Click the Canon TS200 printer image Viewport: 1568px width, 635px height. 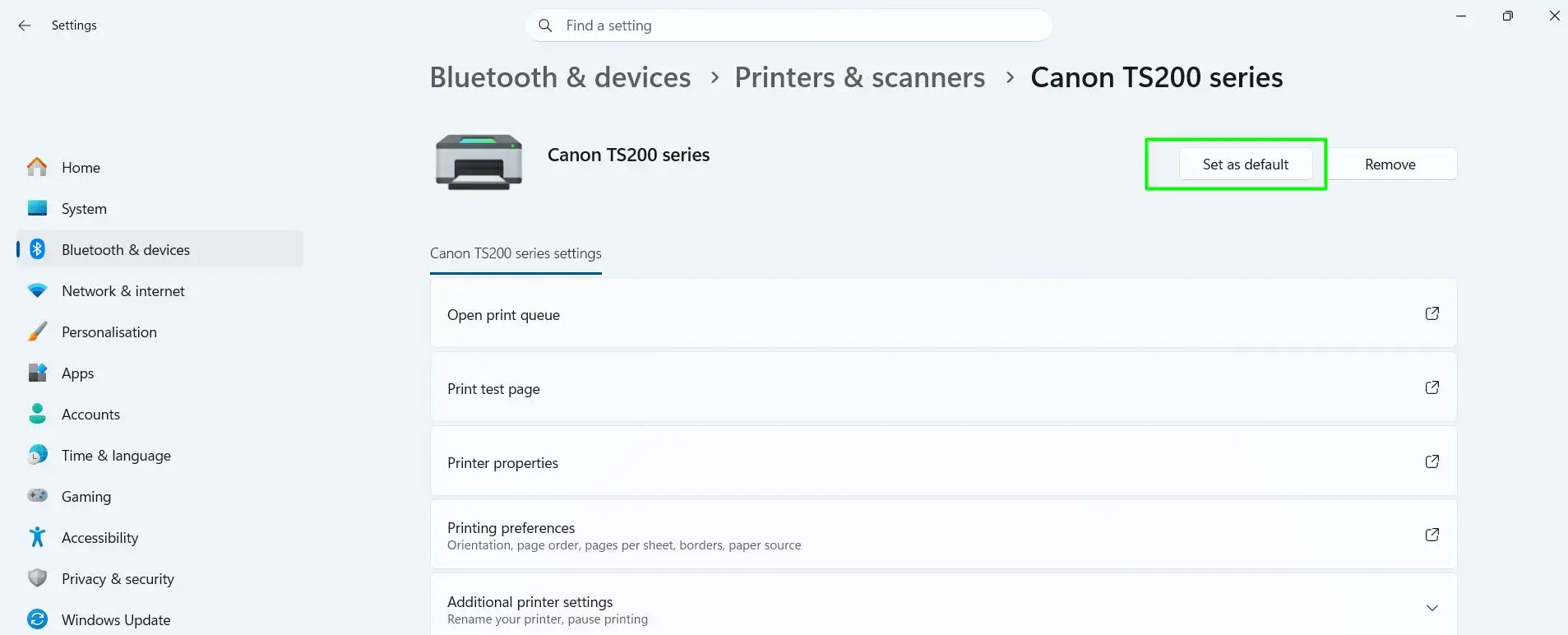tap(479, 162)
